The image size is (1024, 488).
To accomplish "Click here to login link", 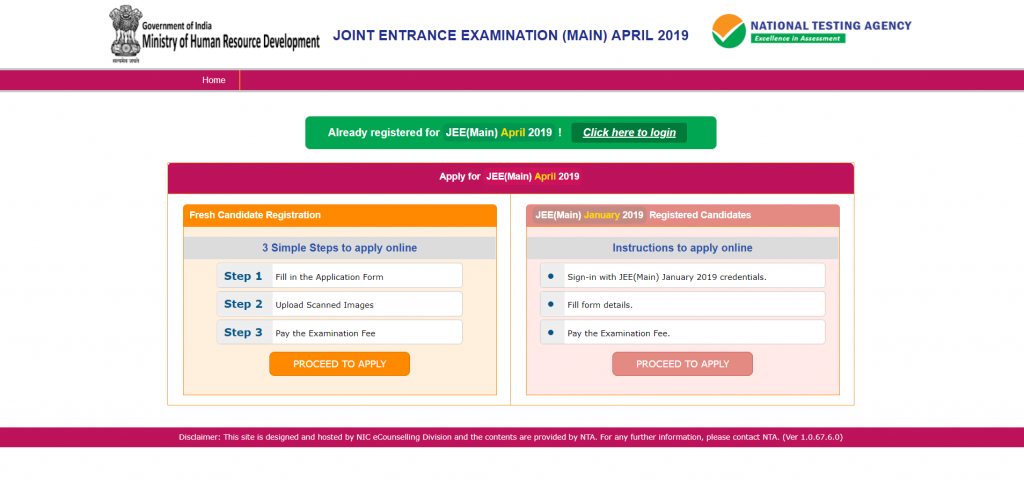I will click(x=629, y=133).
